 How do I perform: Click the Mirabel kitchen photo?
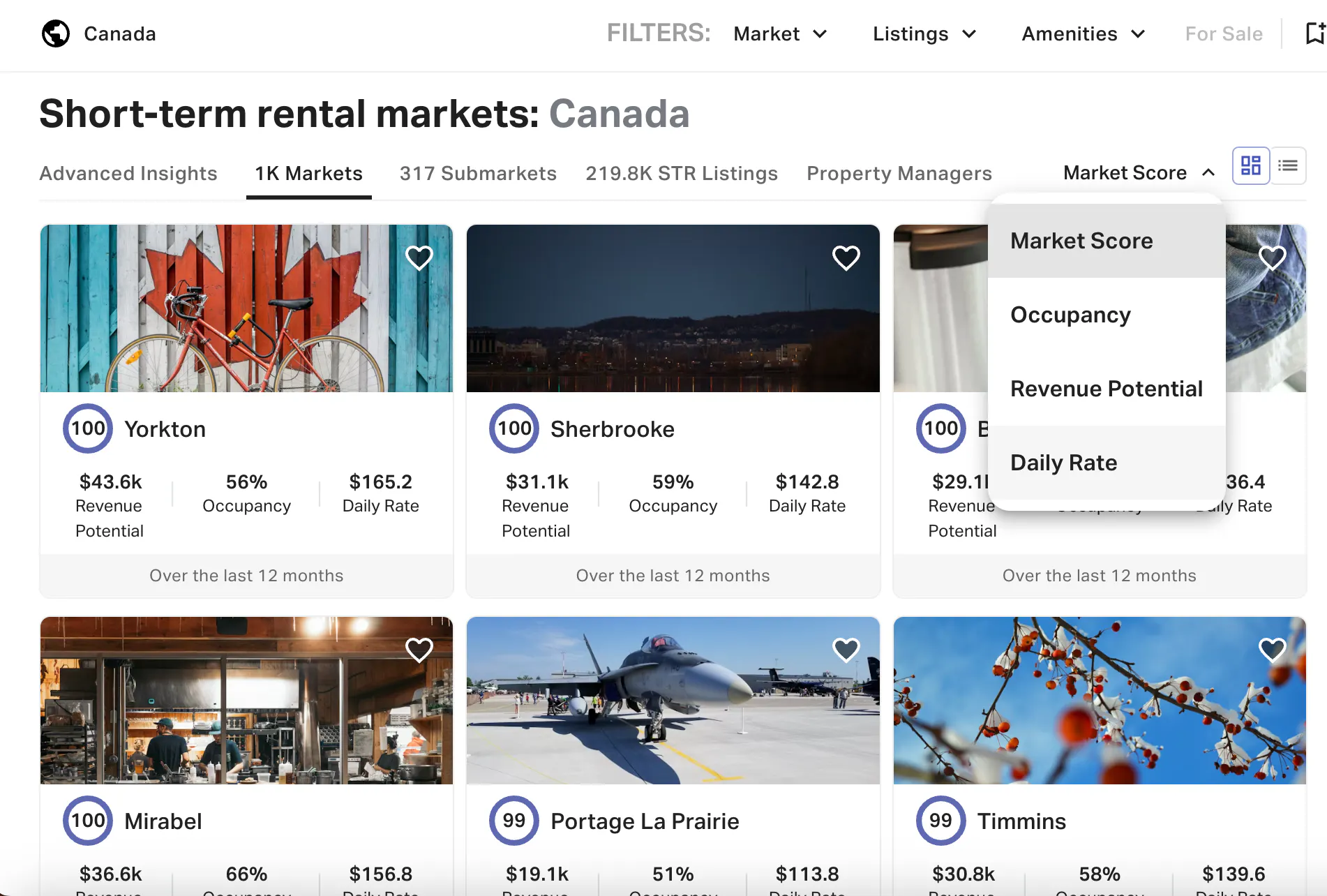pyautogui.click(x=246, y=701)
